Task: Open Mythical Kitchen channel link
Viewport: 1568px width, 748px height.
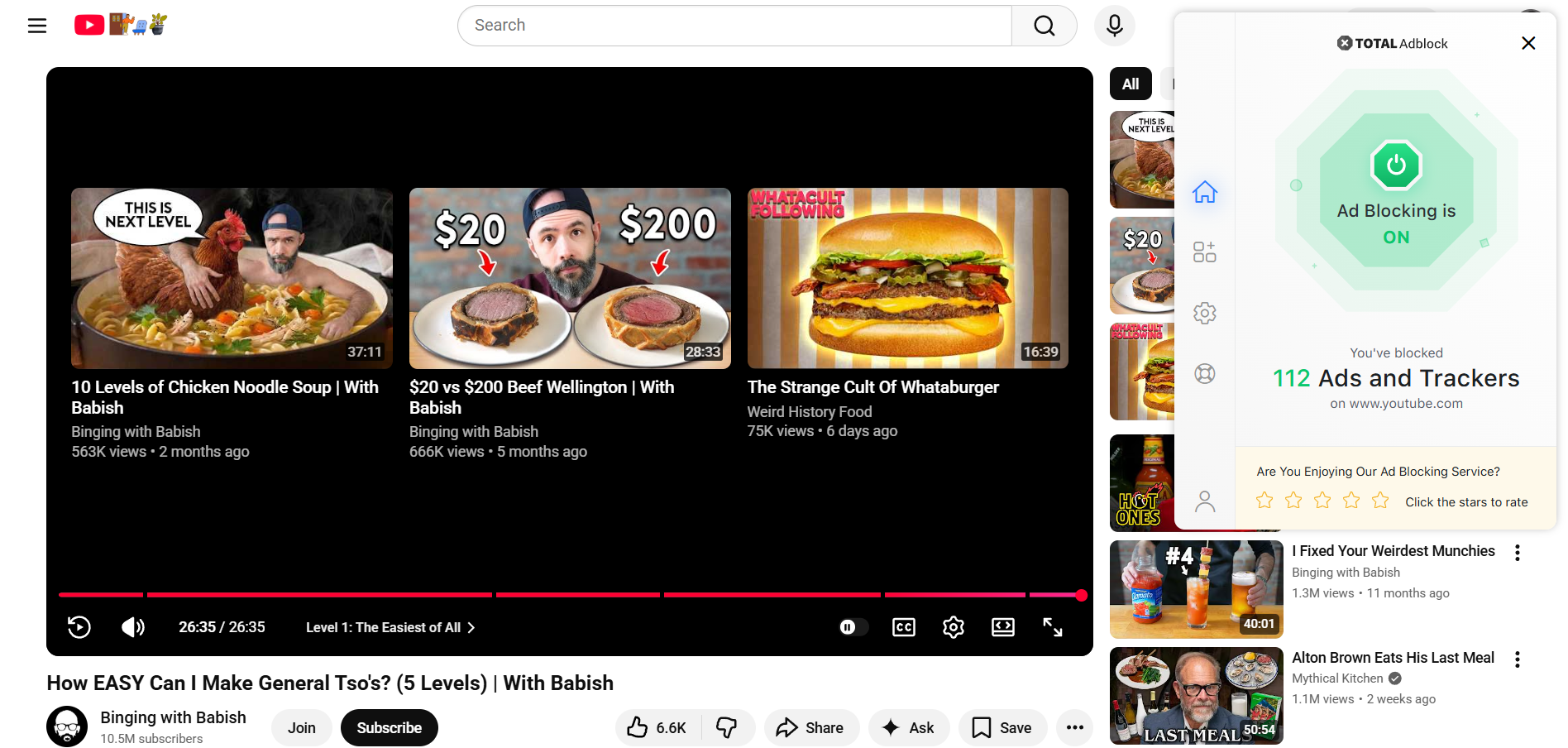Action: click(1337, 678)
